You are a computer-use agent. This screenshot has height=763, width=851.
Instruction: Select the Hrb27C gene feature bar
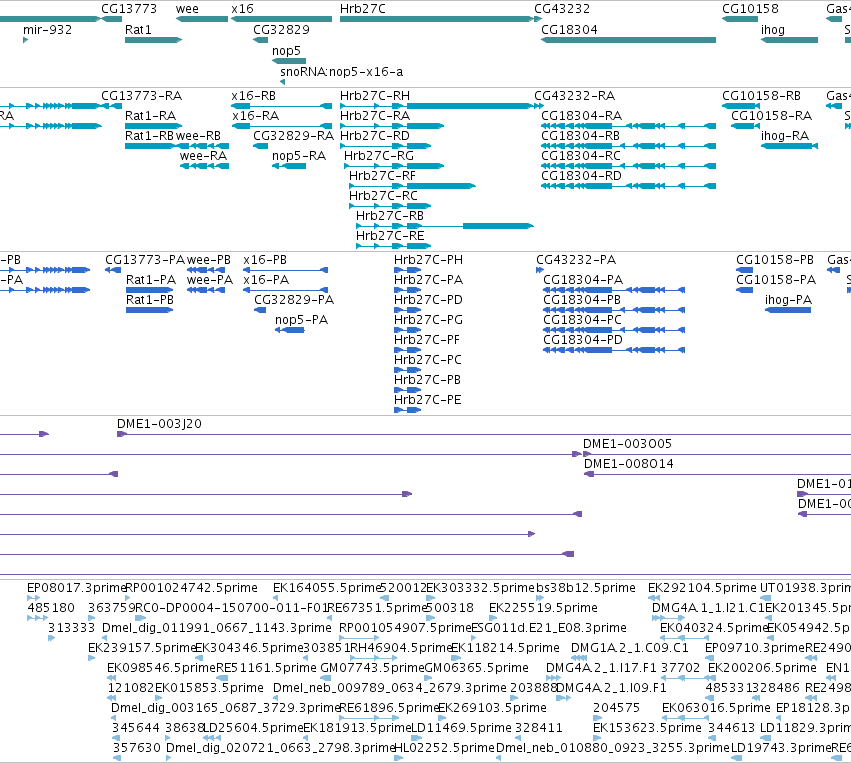[437, 19]
